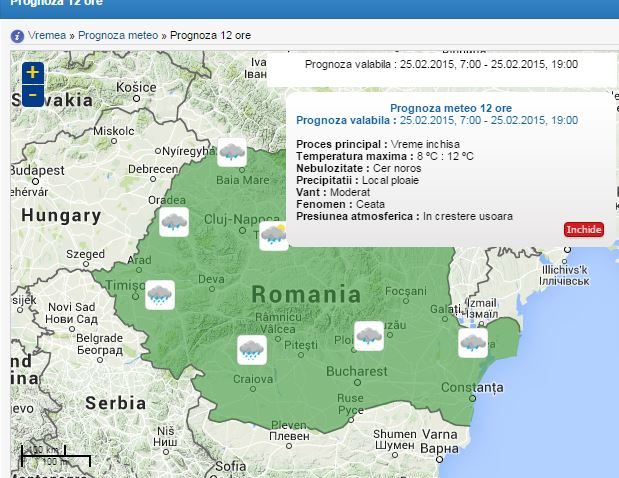This screenshot has height=478, width=619.
Task: Click the Serbia country label on map
Action: click(x=116, y=403)
